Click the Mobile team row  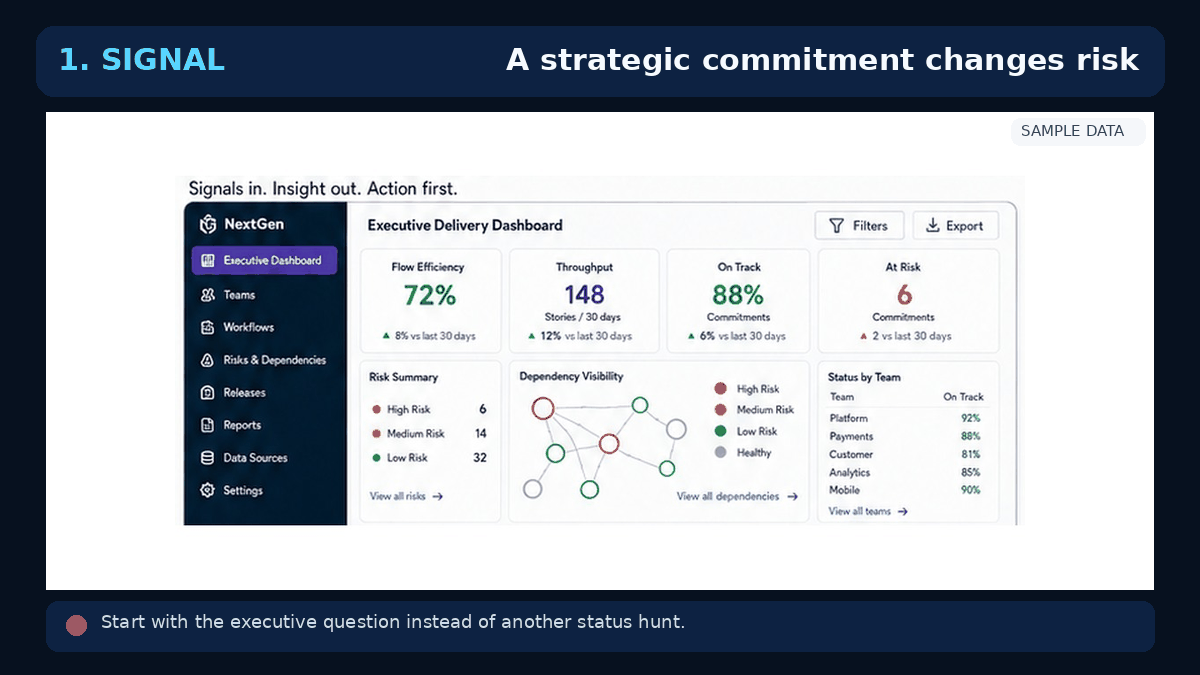[x=906, y=490]
